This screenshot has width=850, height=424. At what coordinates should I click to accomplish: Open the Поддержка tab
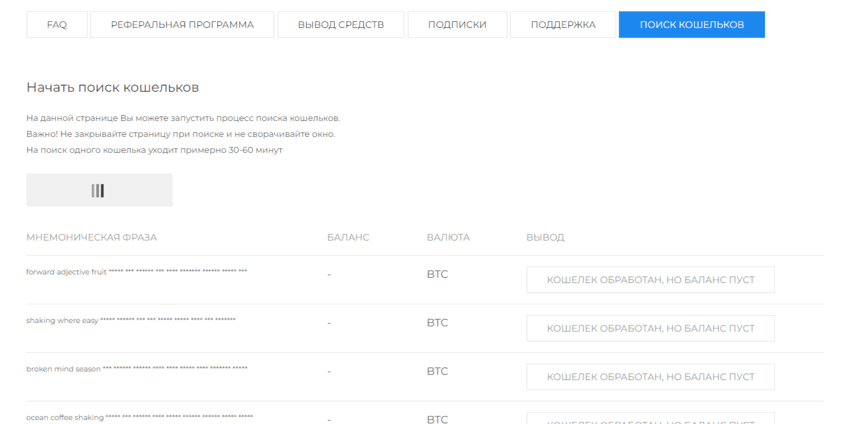click(x=563, y=25)
